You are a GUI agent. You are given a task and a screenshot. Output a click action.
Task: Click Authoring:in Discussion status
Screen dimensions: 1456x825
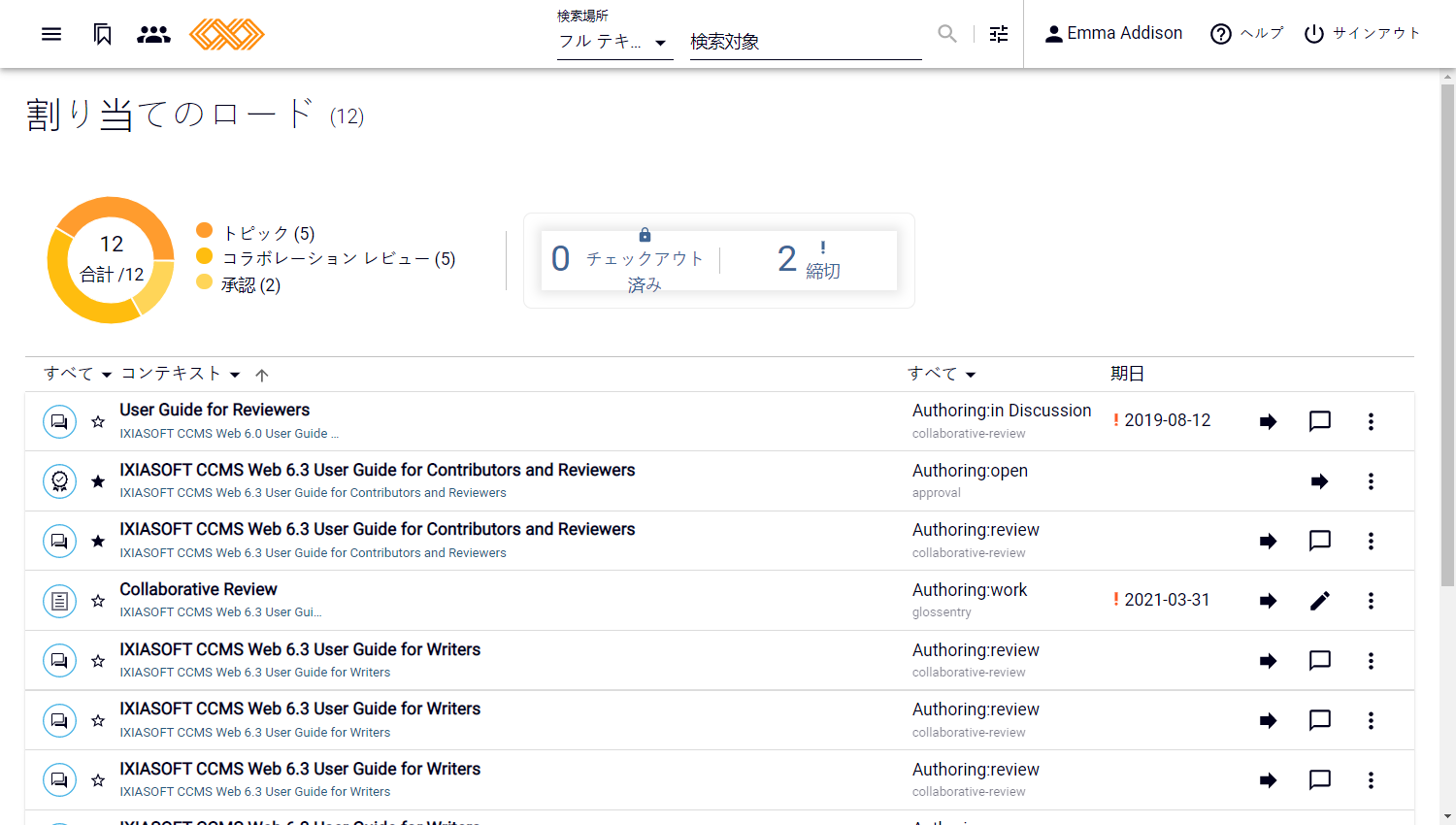pyautogui.click(x=1002, y=411)
